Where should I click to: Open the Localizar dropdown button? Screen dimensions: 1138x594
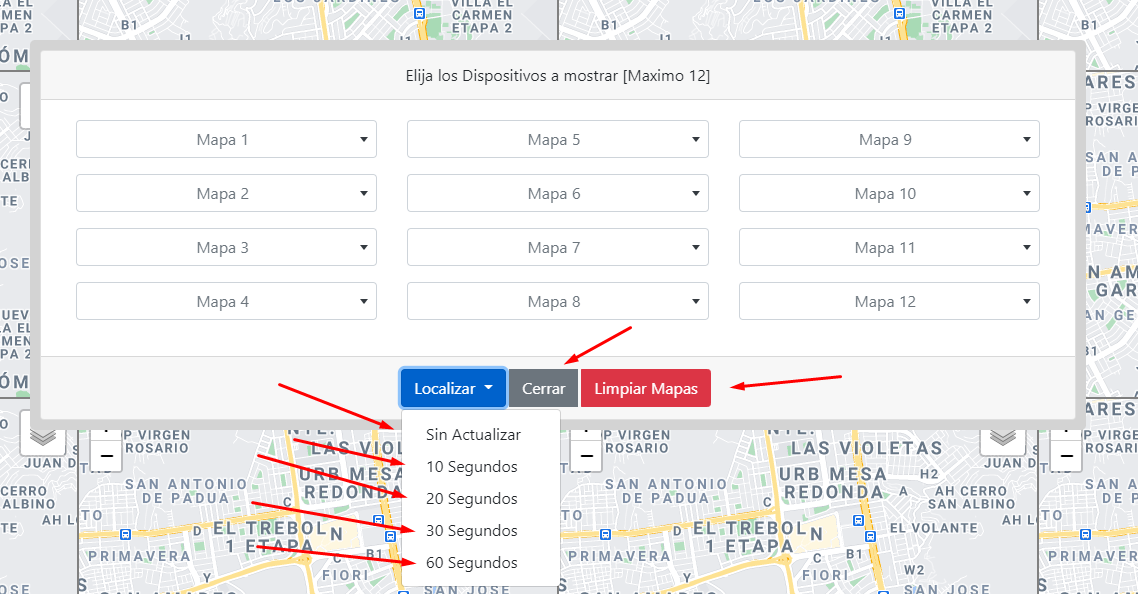(453, 388)
